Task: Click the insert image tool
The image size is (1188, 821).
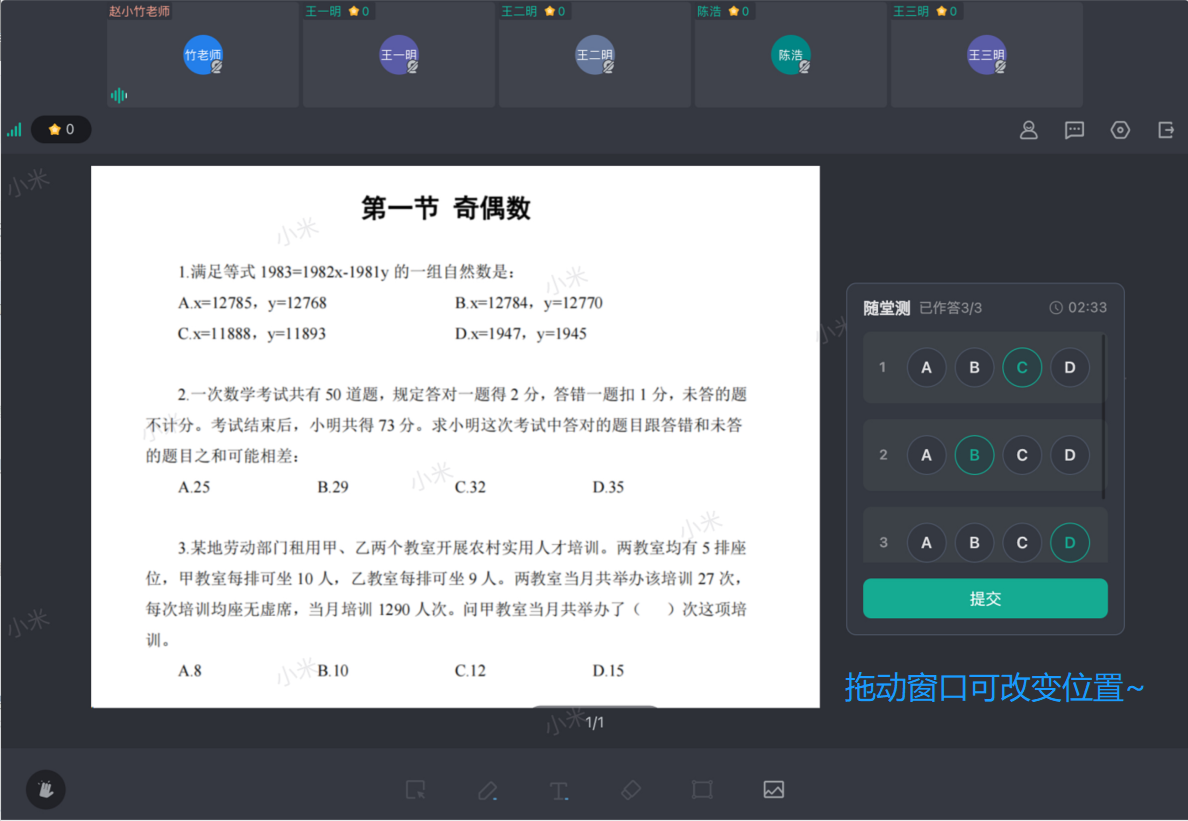Action: [x=774, y=790]
